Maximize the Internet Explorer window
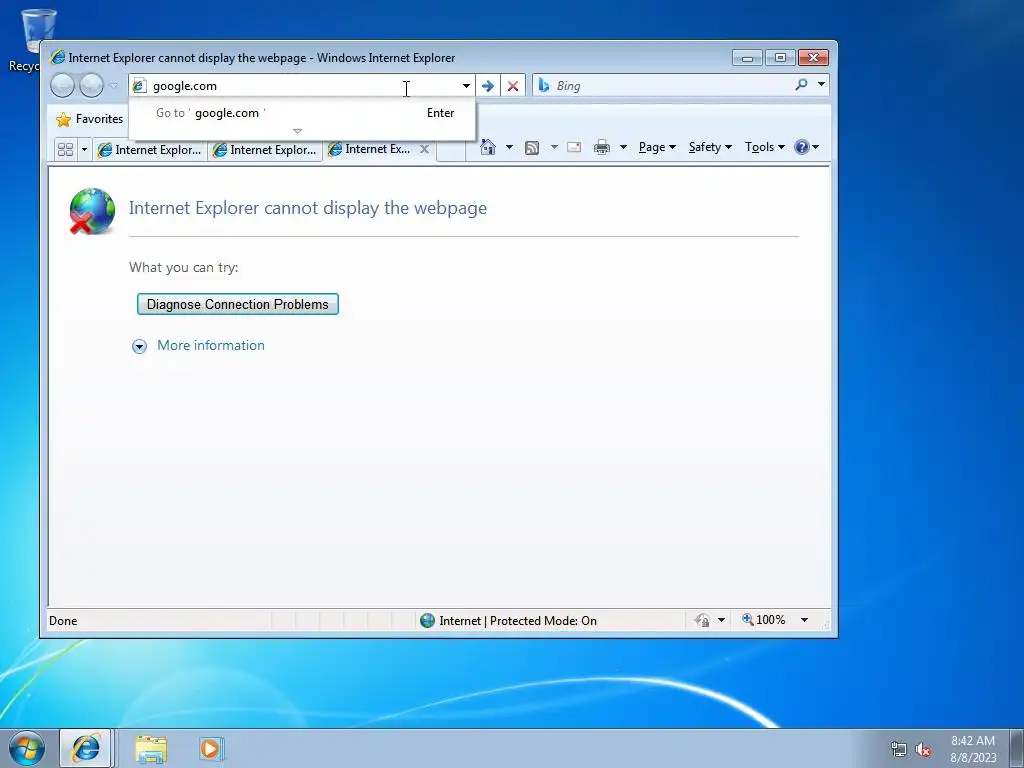The height and width of the screenshot is (768, 1024). 780,57
